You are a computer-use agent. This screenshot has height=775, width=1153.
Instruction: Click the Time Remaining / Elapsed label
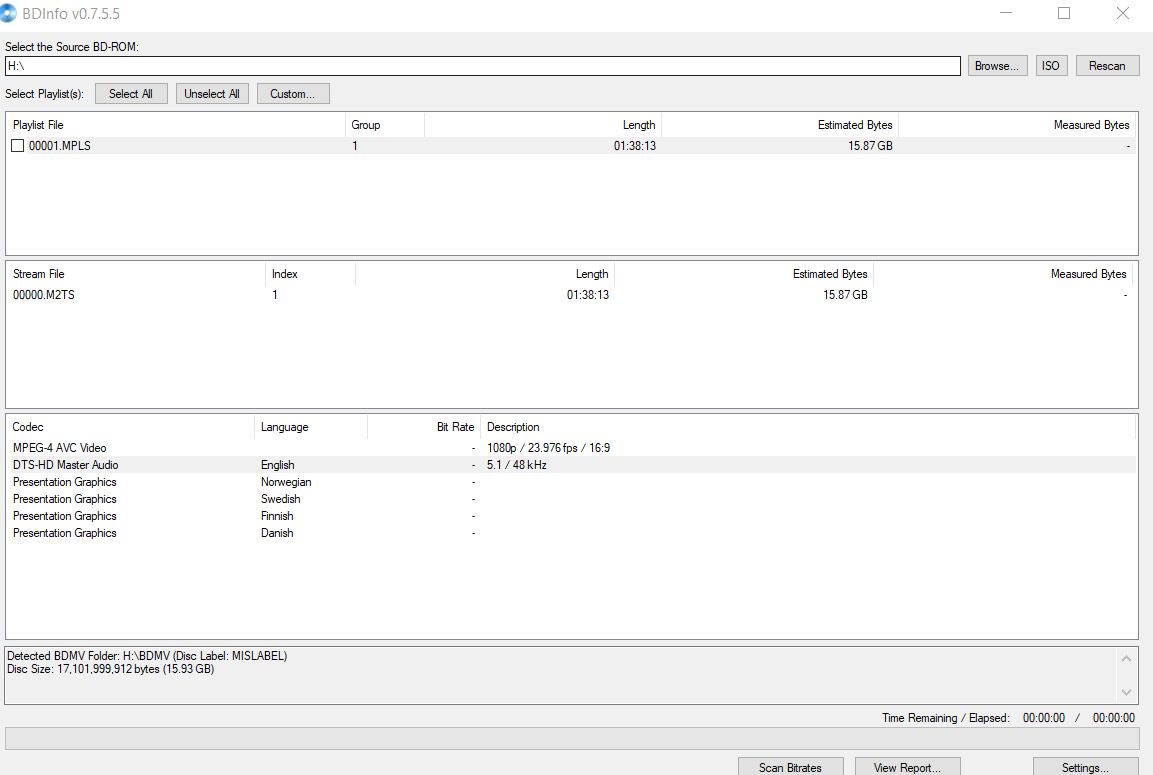point(946,718)
